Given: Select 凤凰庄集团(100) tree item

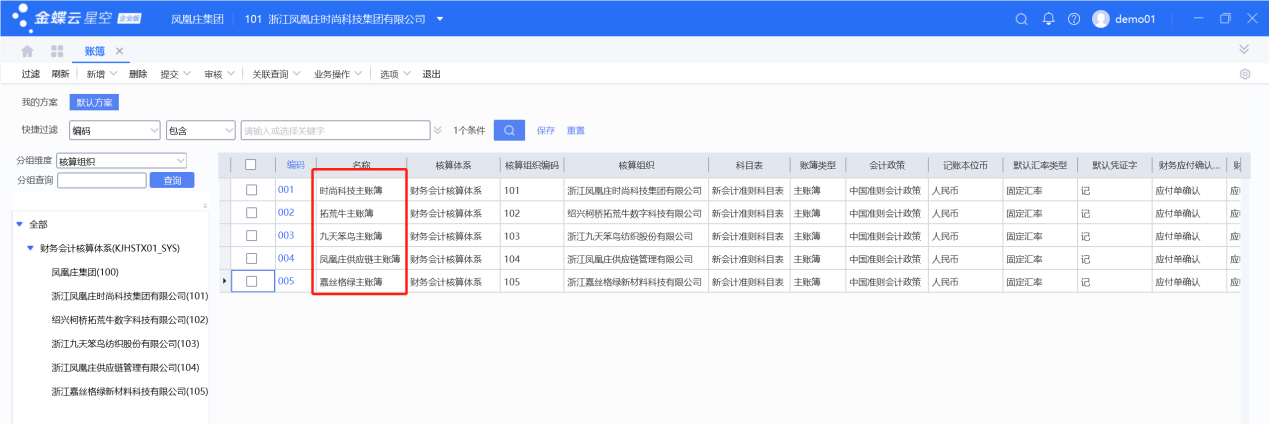Looking at the screenshot, I should pos(85,272).
